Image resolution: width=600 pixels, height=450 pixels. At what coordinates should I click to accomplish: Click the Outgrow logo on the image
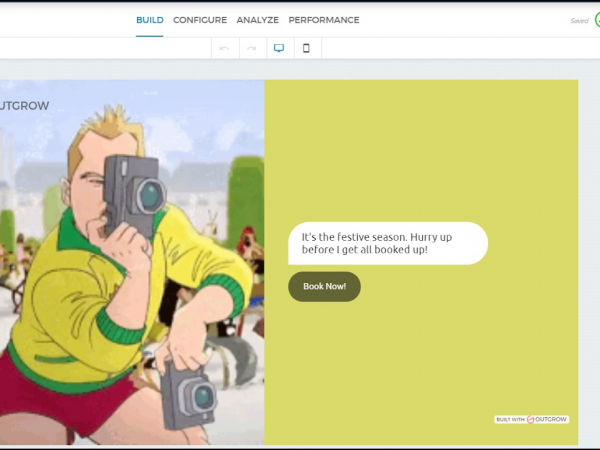click(24, 105)
